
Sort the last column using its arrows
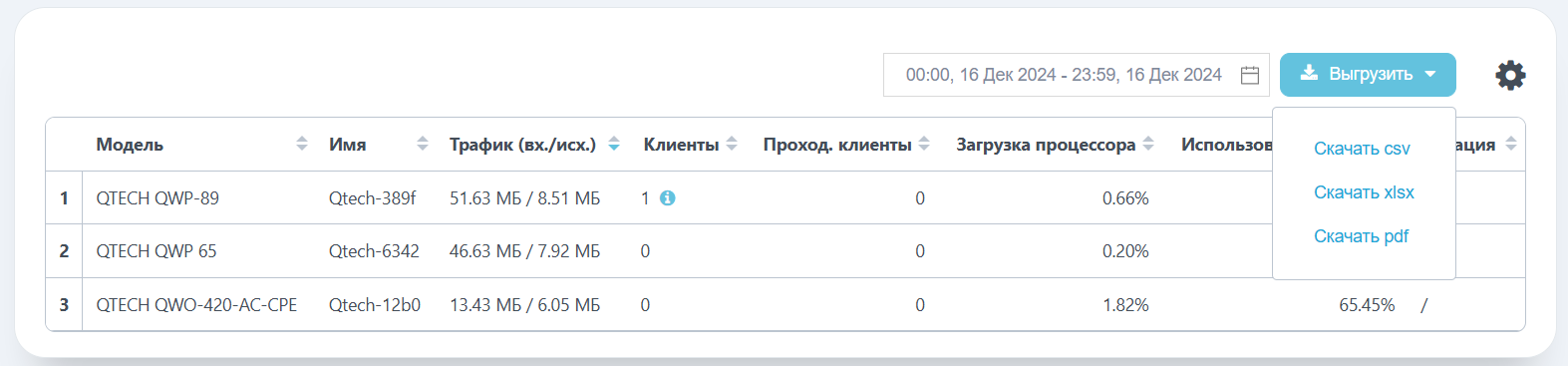click(1511, 144)
